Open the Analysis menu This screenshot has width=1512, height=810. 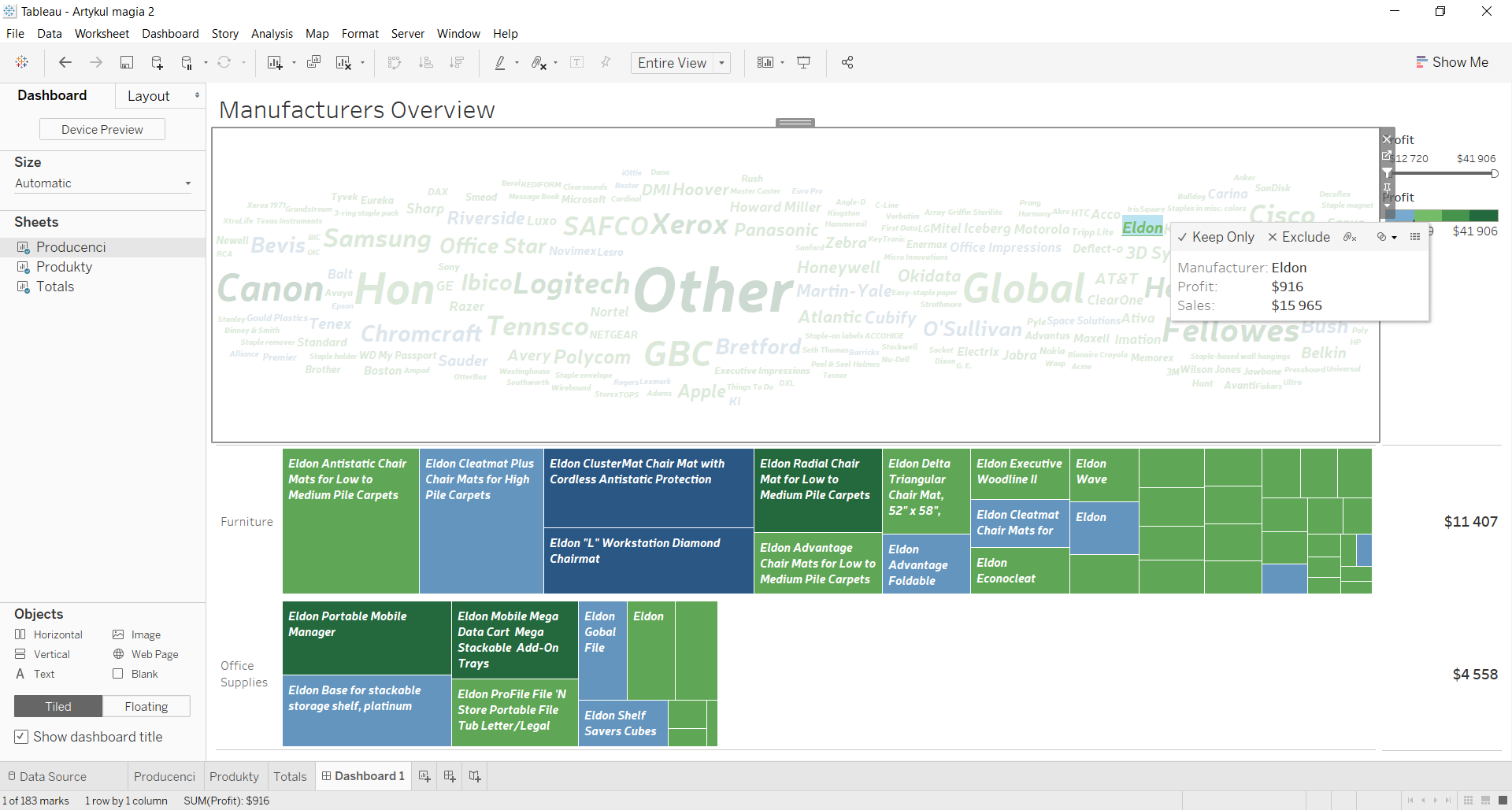point(272,34)
